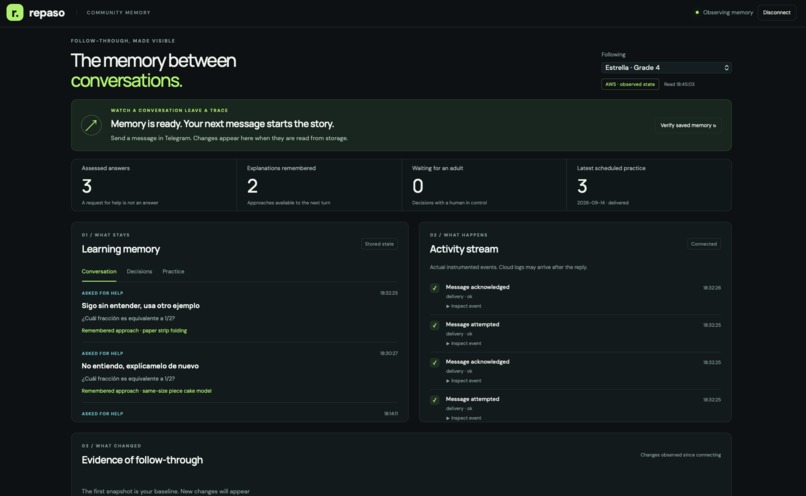This screenshot has width=806, height=496.
Task: Expand Inspect event under Message acknowledged 18:32:26
Action: pos(464,306)
